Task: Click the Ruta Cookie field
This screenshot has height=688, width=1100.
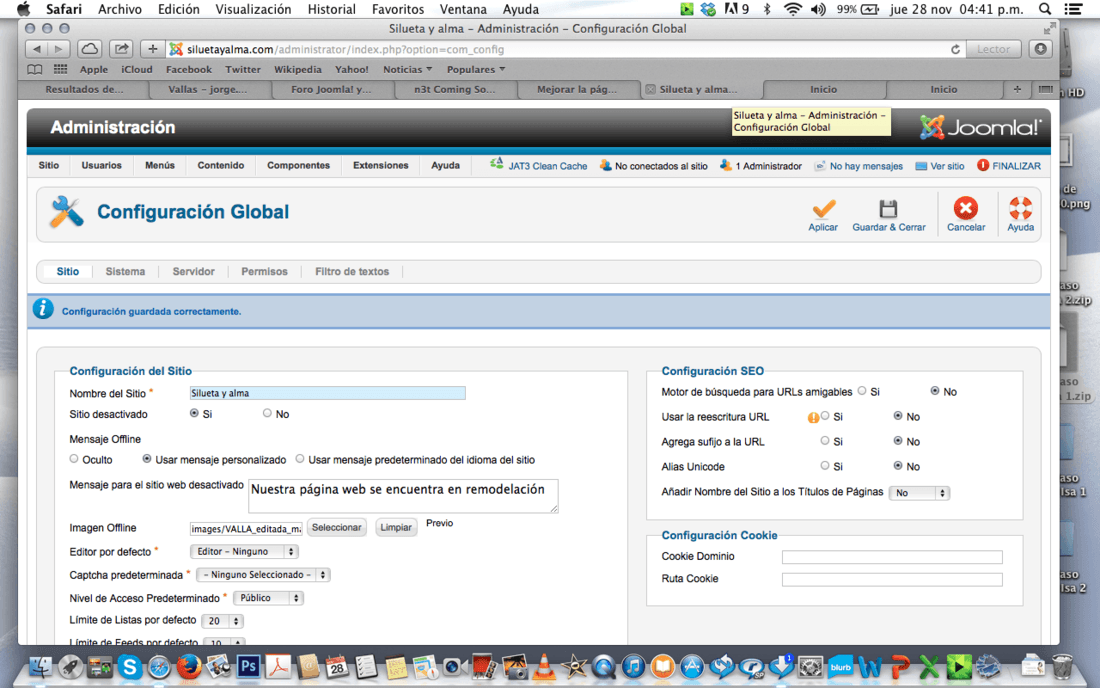Action: pos(892,579)
